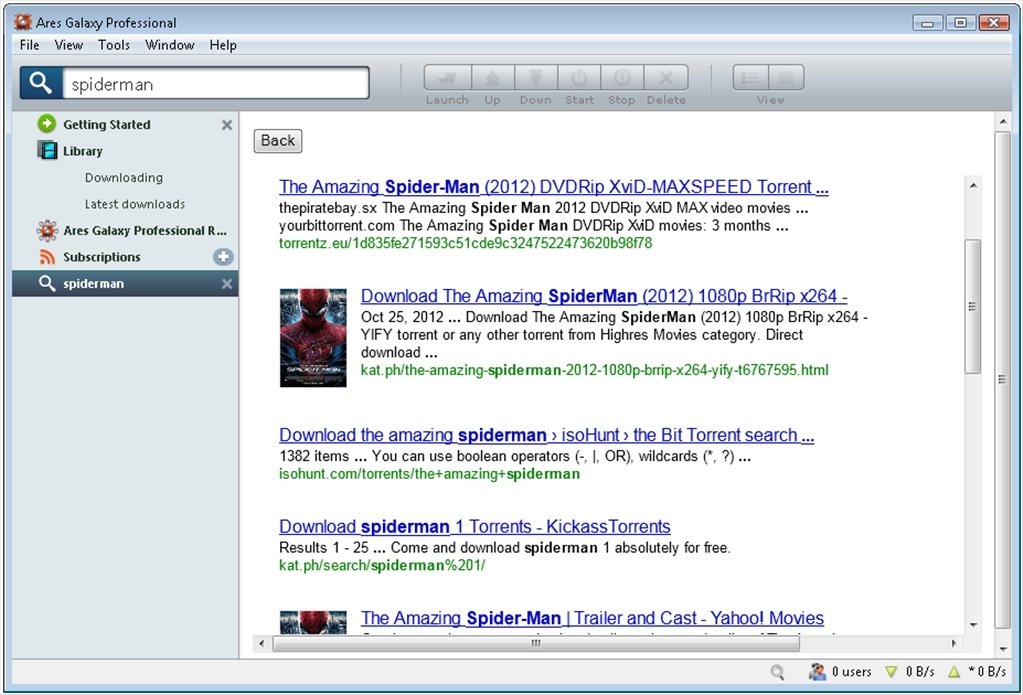The height and width of the screenshot is (695, 1023).
Task: Open Download The Amazing SpiderMan 1080p BrRip link
Action: pyautogui.click(x=604, y=296)
